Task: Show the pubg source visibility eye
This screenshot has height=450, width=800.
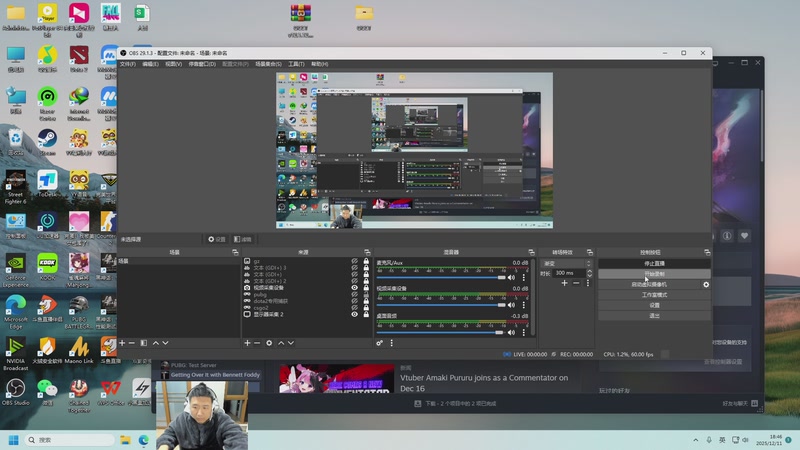Action: pyautogui.click(x=355, y=294)
